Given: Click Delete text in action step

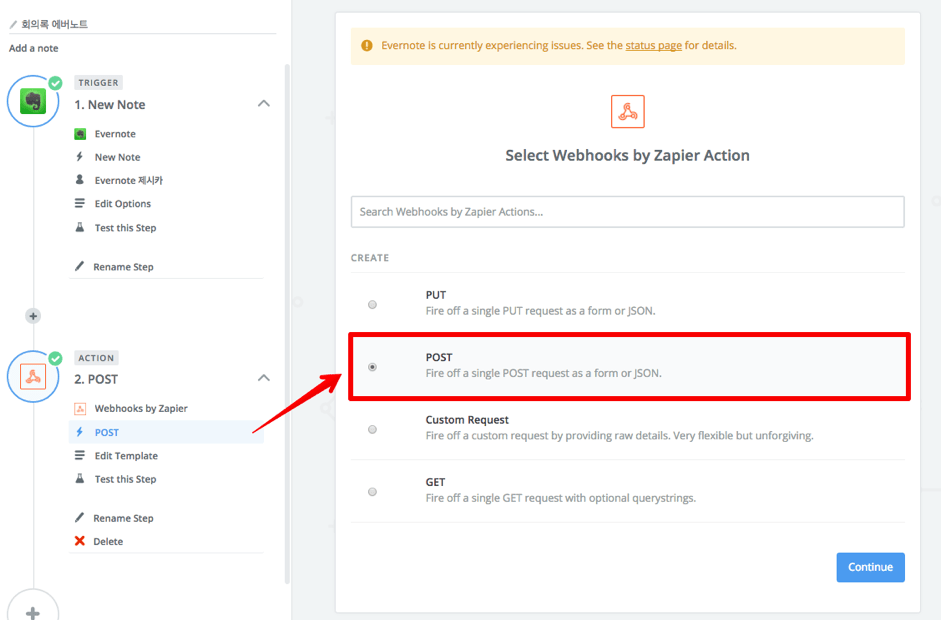Looking at the screenshot, I should (x=108, y=541).
